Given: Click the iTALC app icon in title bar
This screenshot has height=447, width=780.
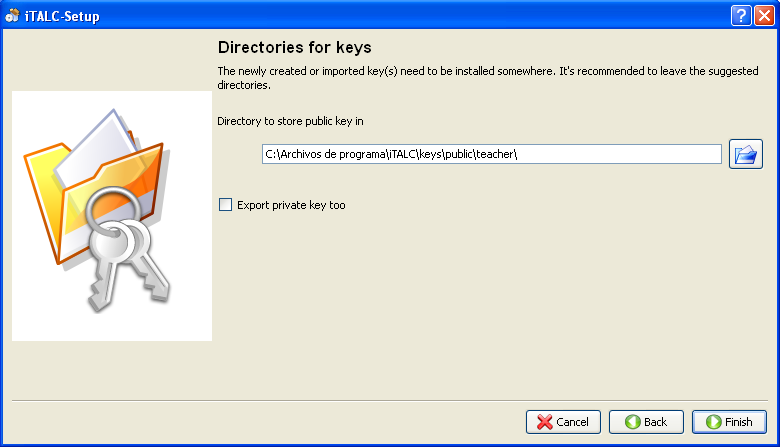Looking at the screenshot, I should [x=12, y=15].
